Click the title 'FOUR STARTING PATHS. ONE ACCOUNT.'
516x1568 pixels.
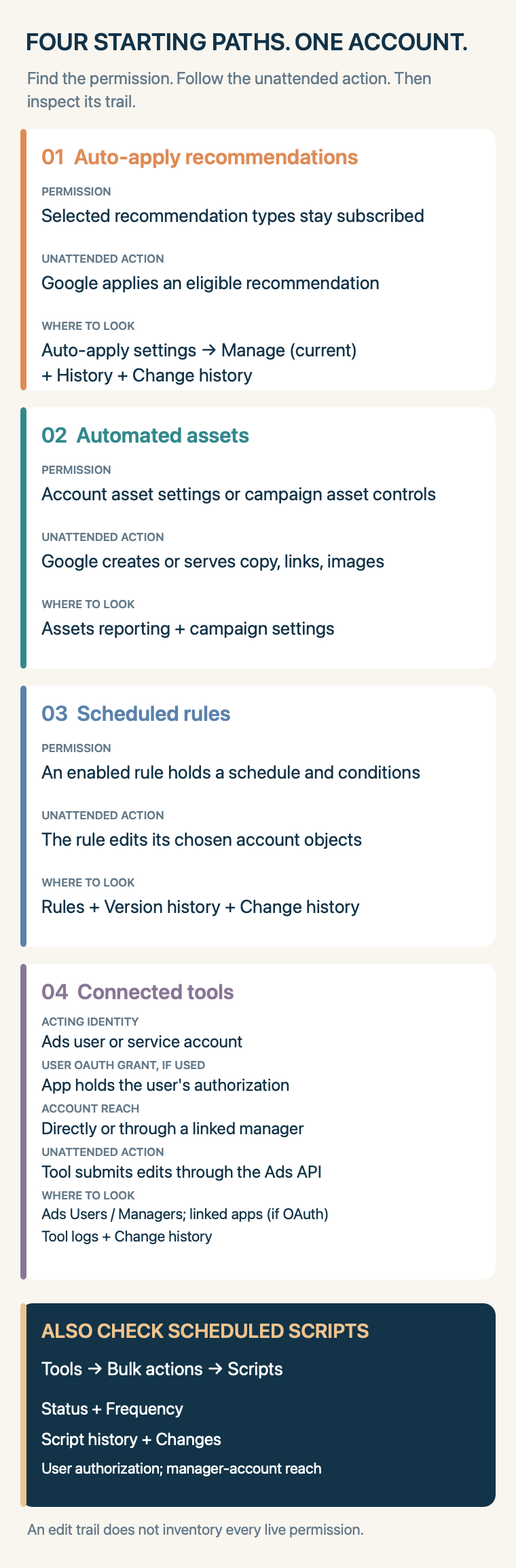246,42
